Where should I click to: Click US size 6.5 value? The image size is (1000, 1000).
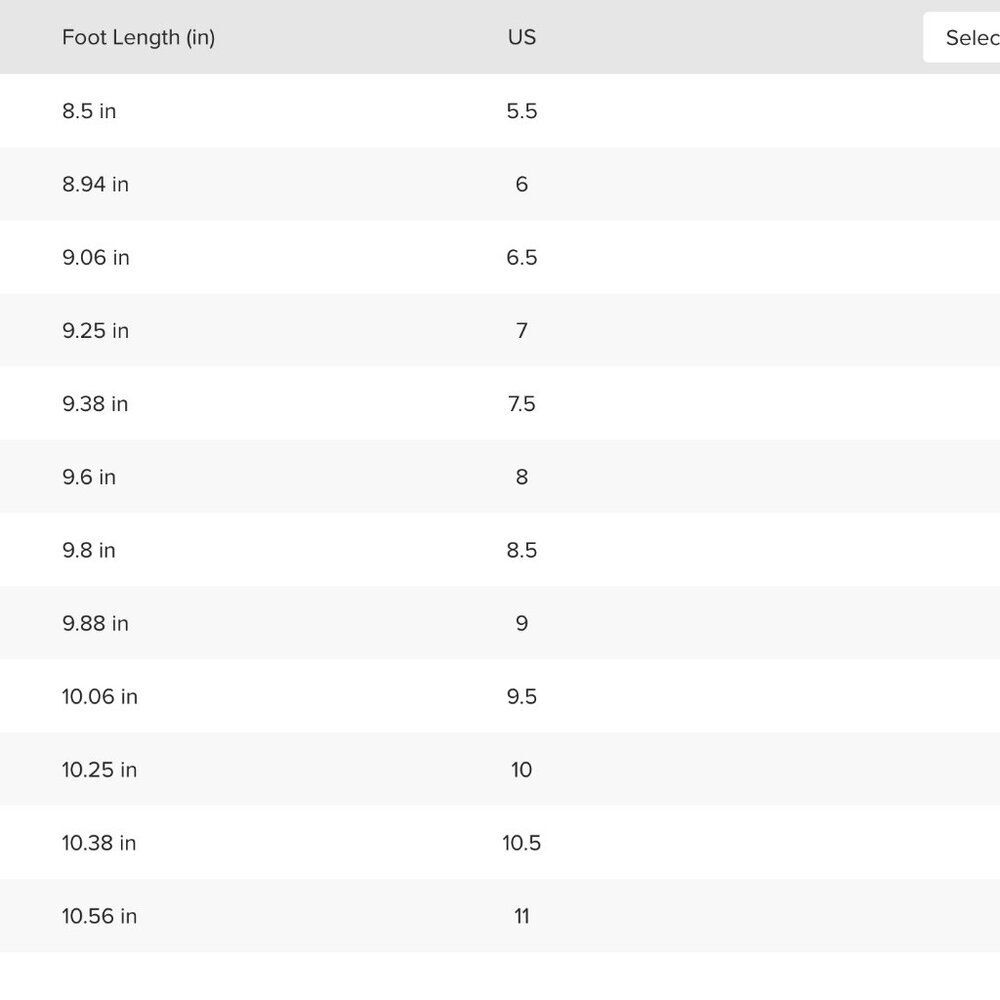(x=522, y=258)
